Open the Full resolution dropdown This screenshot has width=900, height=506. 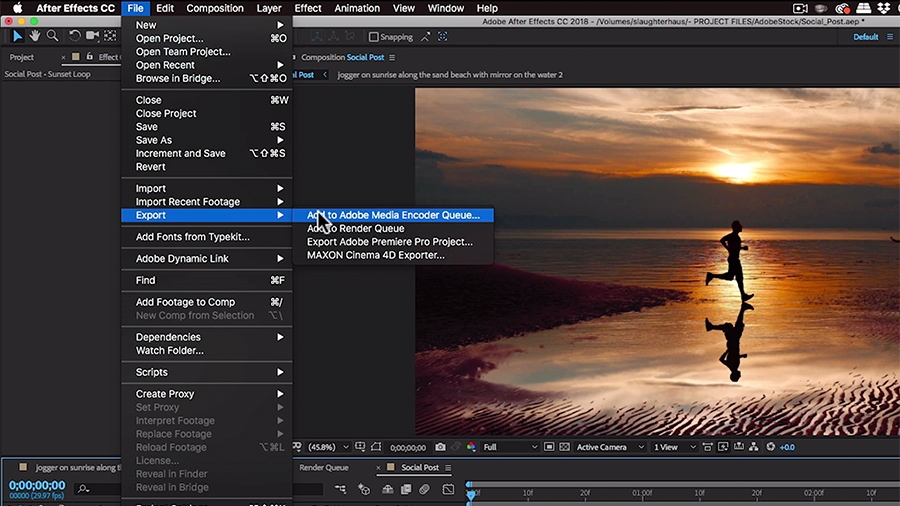[x=510, y=447]
